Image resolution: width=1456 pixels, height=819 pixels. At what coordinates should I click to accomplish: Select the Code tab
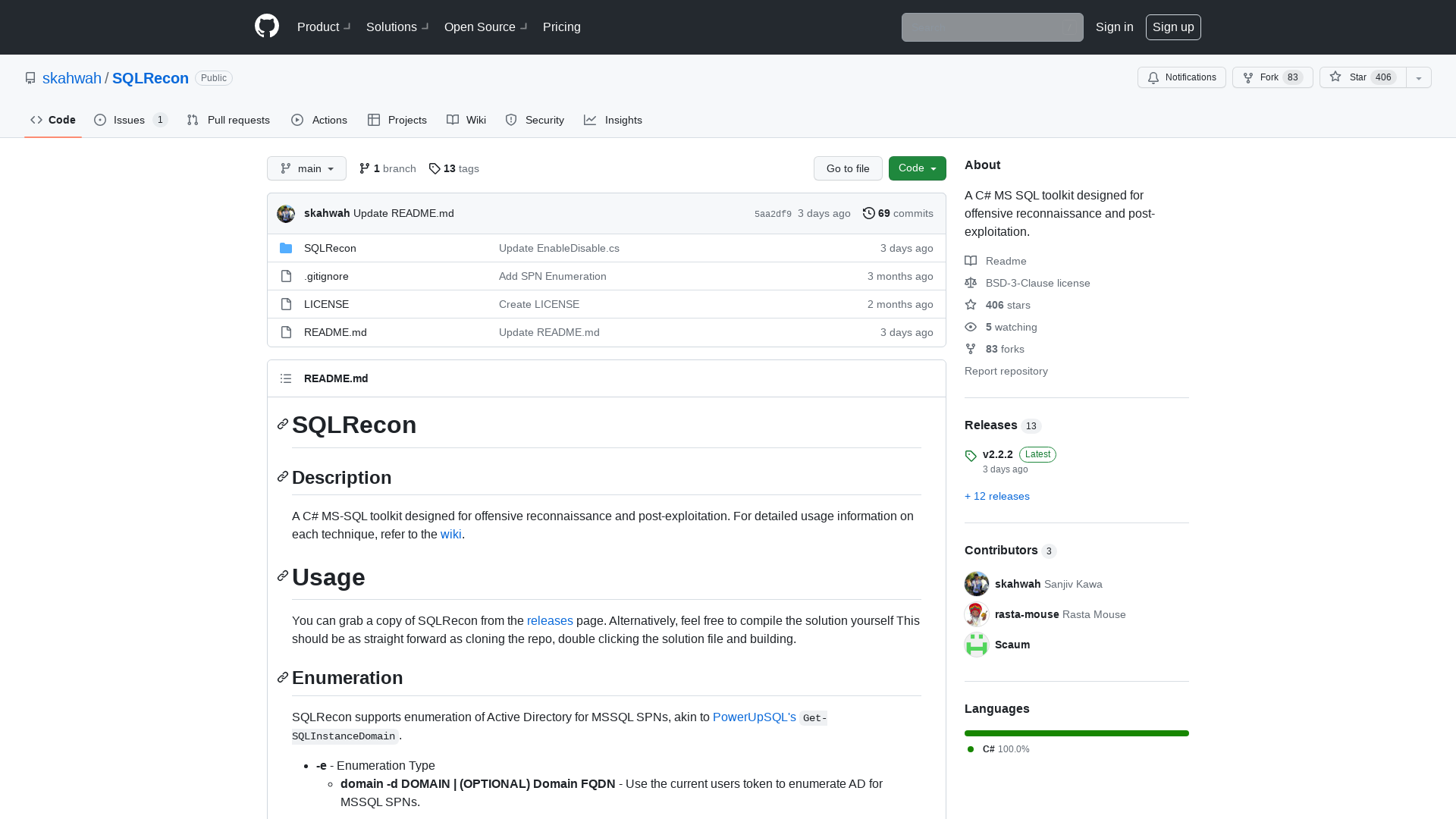click(x=53, y=120)
